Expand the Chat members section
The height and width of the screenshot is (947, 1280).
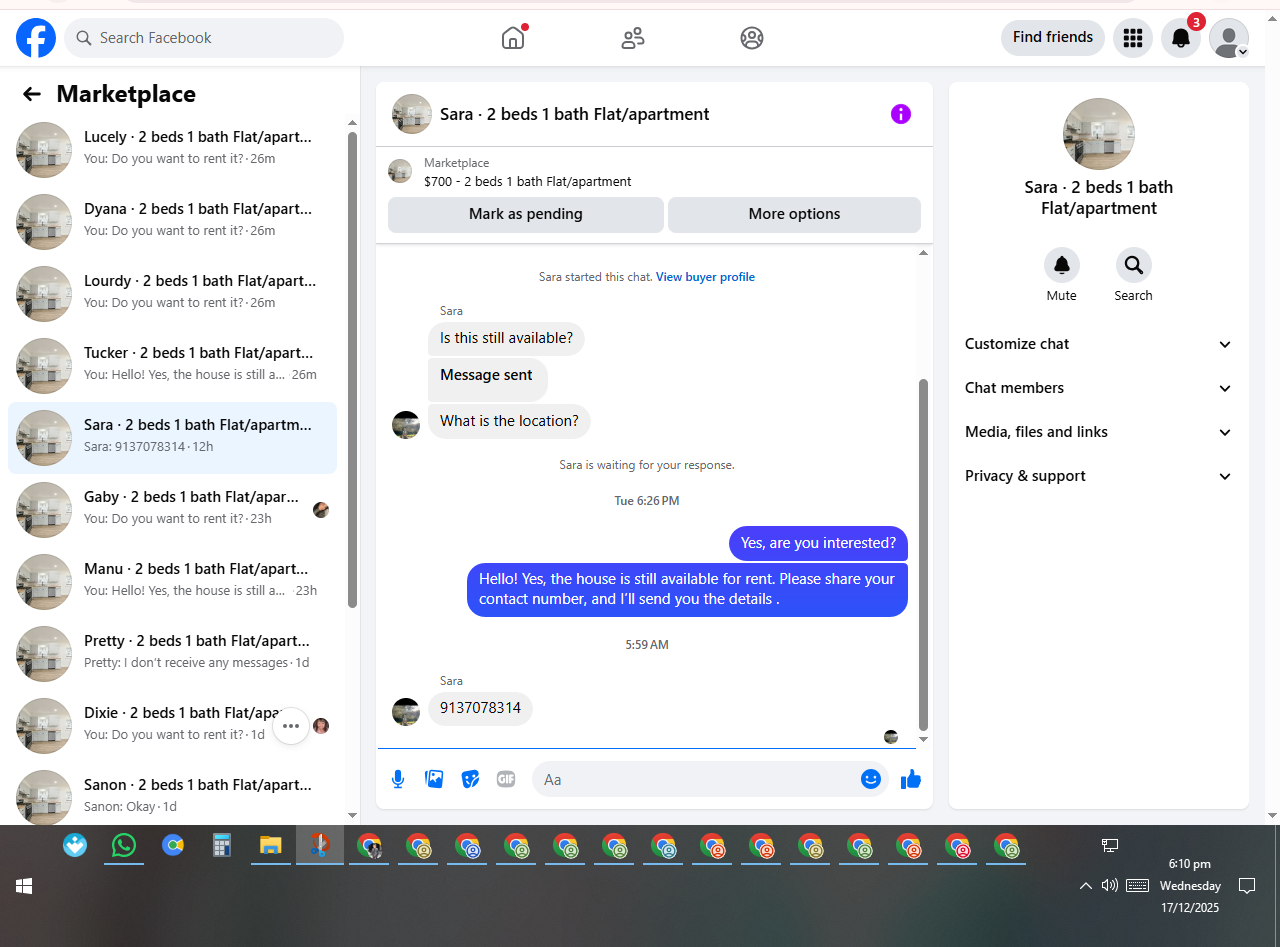coord(1098,388)
